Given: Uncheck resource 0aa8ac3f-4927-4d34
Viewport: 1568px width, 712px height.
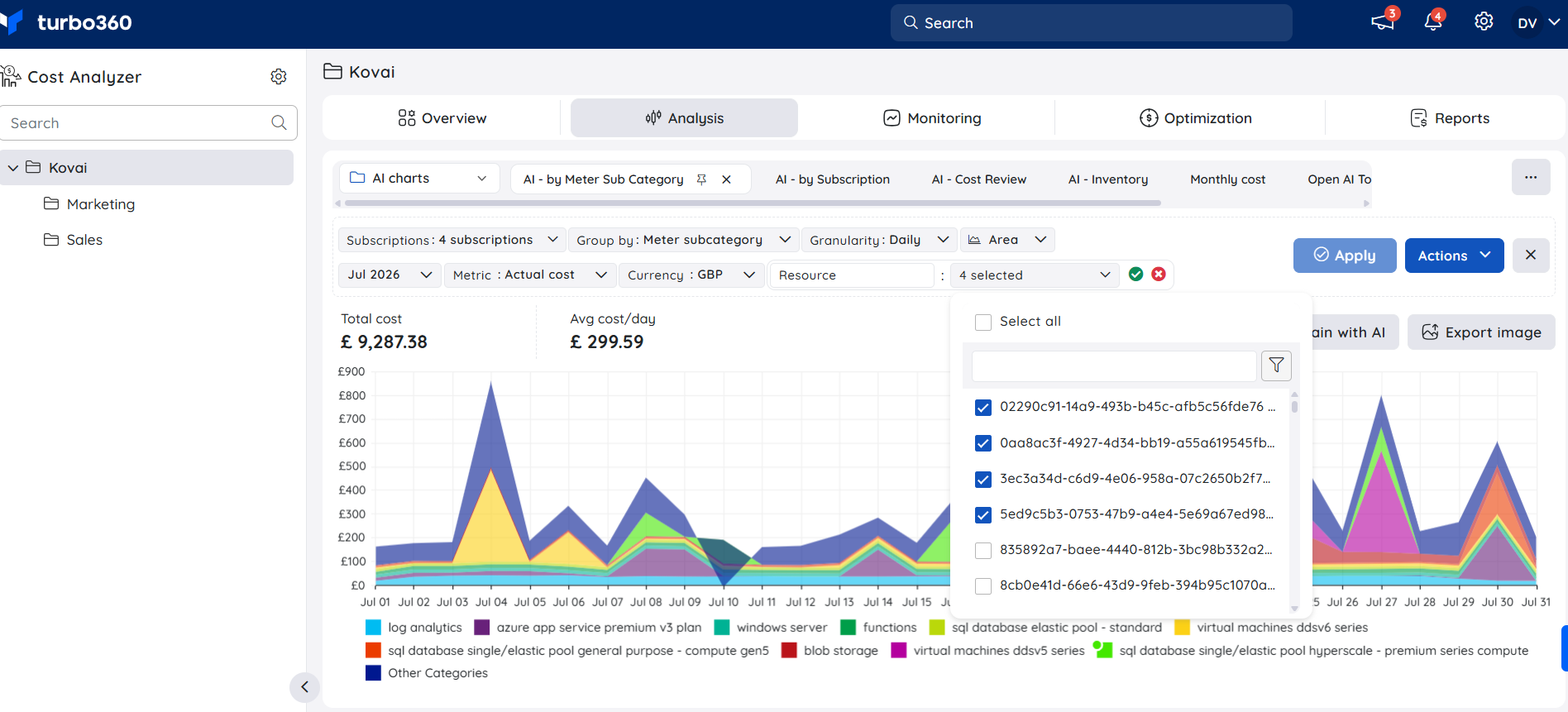Looking at the screenshot, I should click(x=983, y=443).
